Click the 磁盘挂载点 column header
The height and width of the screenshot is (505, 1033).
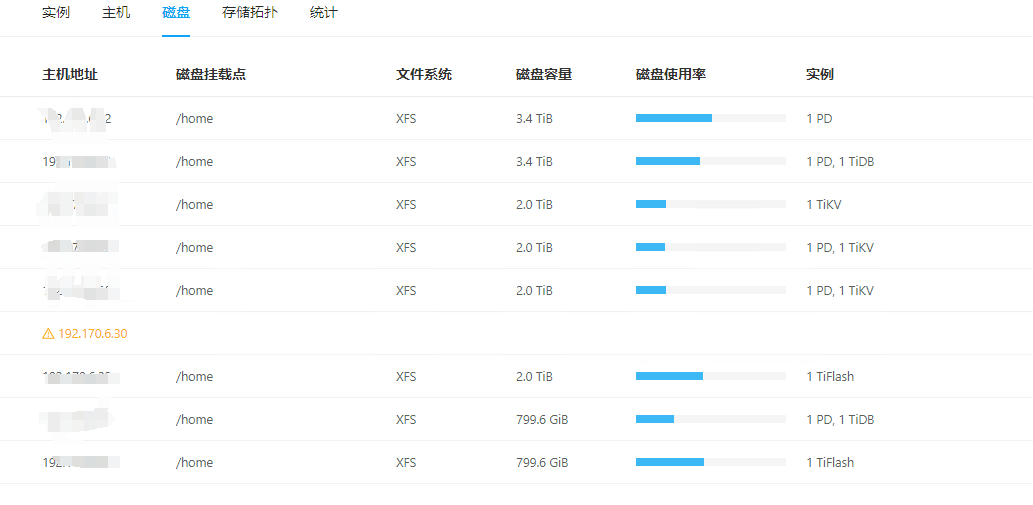click(210, 74)
